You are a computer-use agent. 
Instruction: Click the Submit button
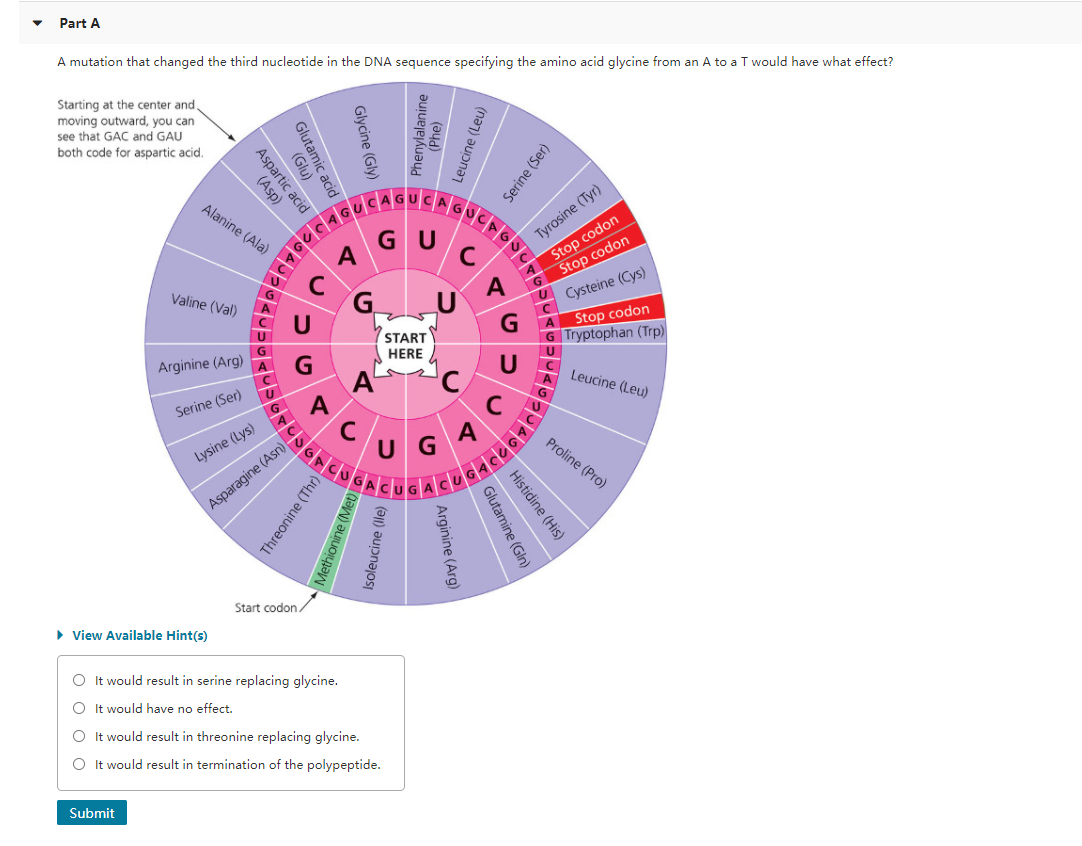[91, 812]
